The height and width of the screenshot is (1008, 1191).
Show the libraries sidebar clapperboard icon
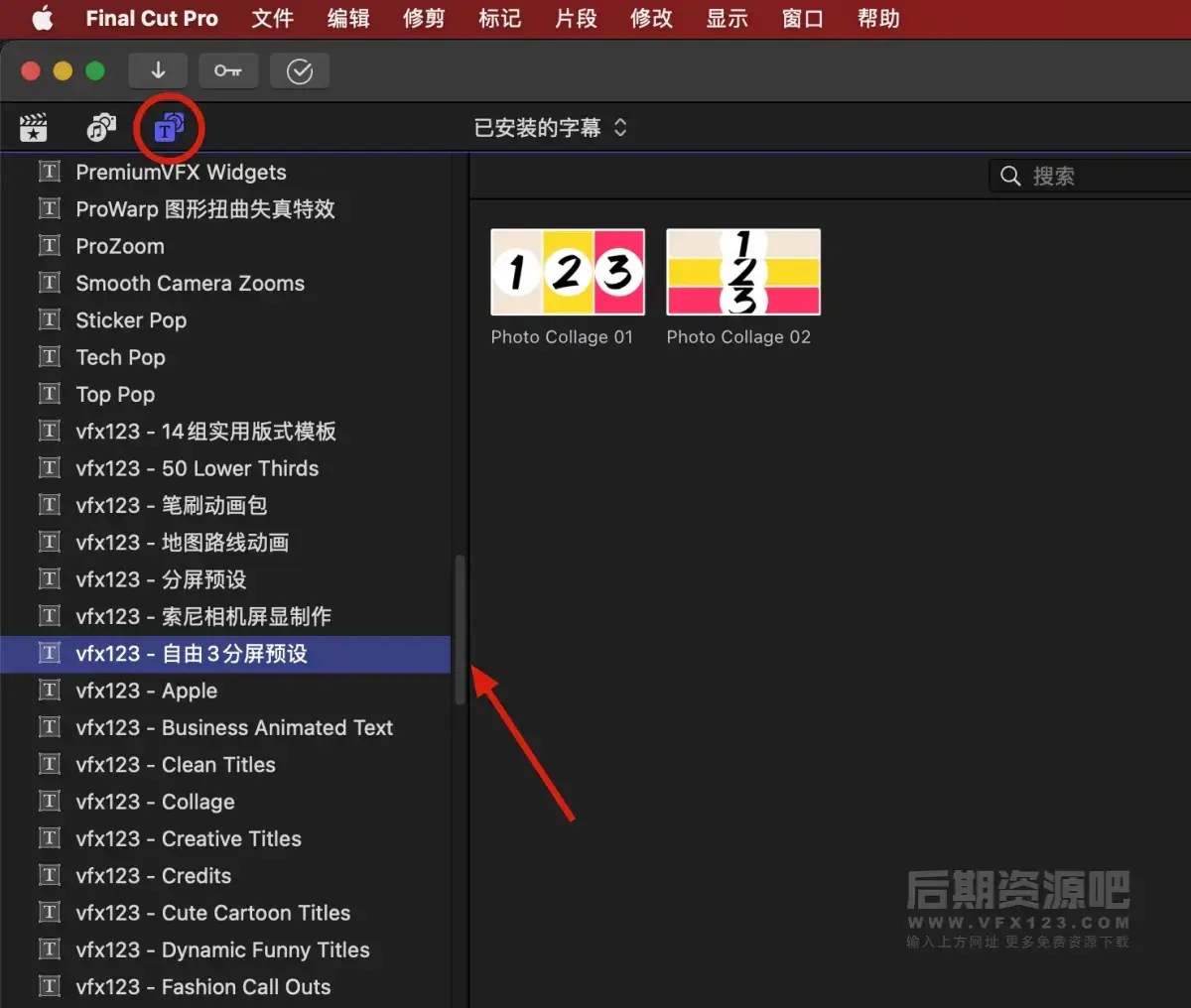[34, 127]
